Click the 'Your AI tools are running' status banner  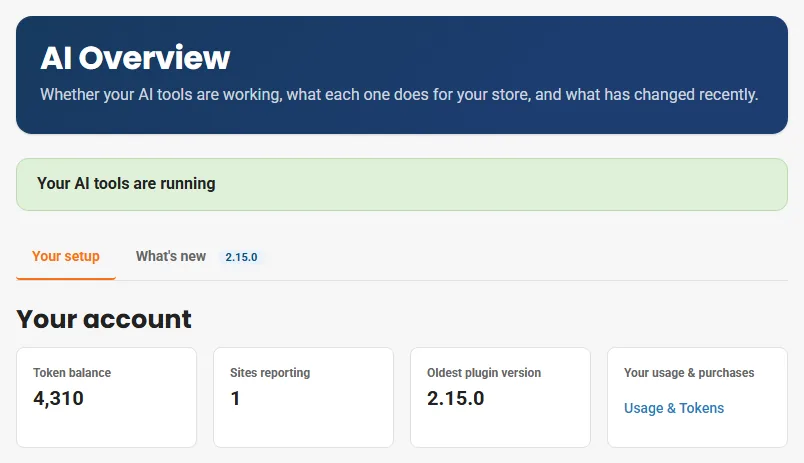(x=402, y=184)
